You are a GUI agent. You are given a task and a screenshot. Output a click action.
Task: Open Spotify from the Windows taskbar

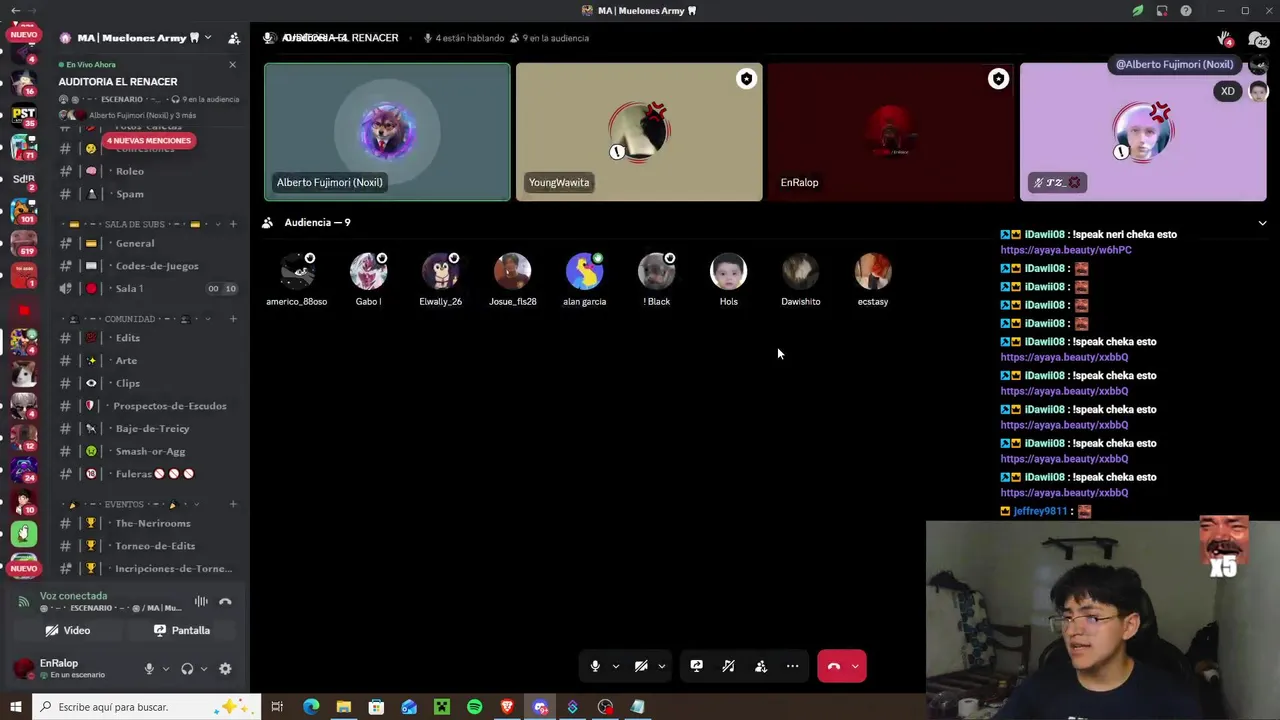tap(474, 707)
